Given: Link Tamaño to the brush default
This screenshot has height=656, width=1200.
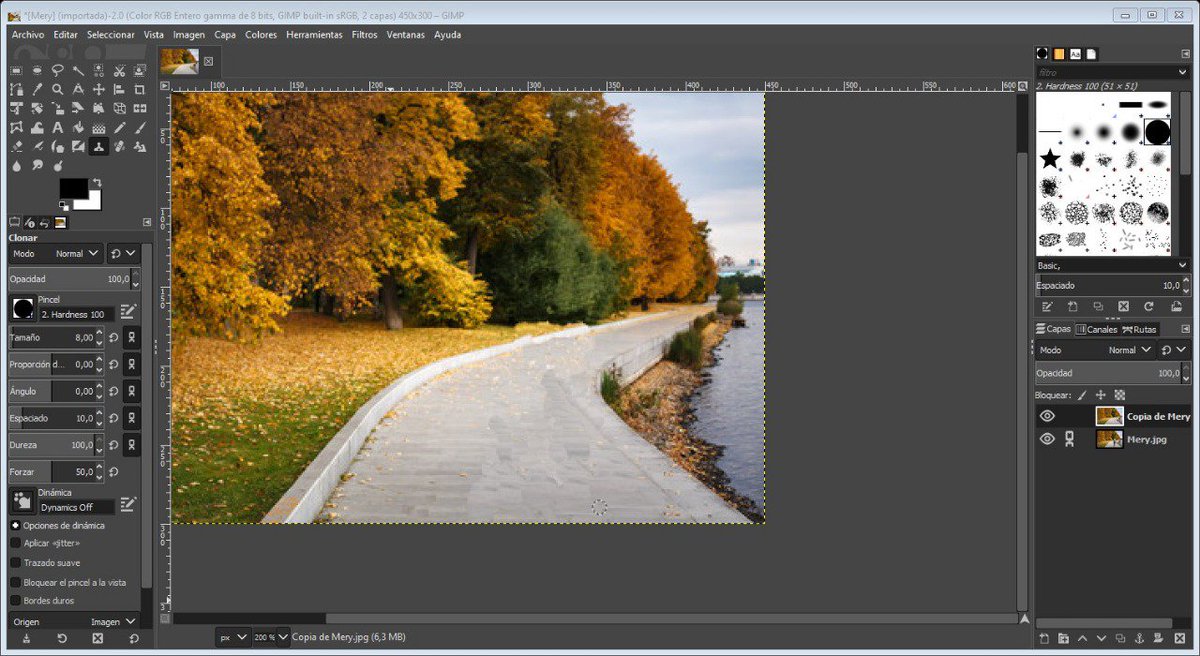Looking at the screenshot, I should (131, 338).
